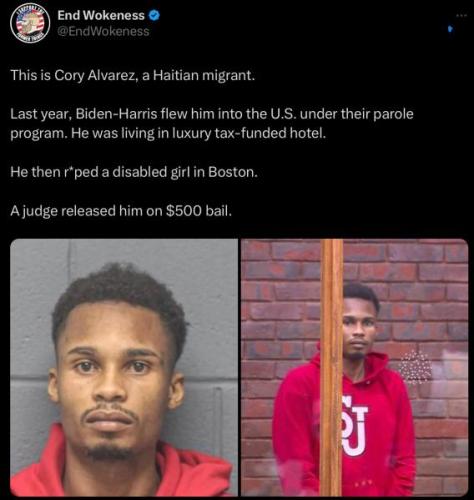Click the line 'program. He was living in luxury'
The image size is (474, 500).
click(168, 134)
